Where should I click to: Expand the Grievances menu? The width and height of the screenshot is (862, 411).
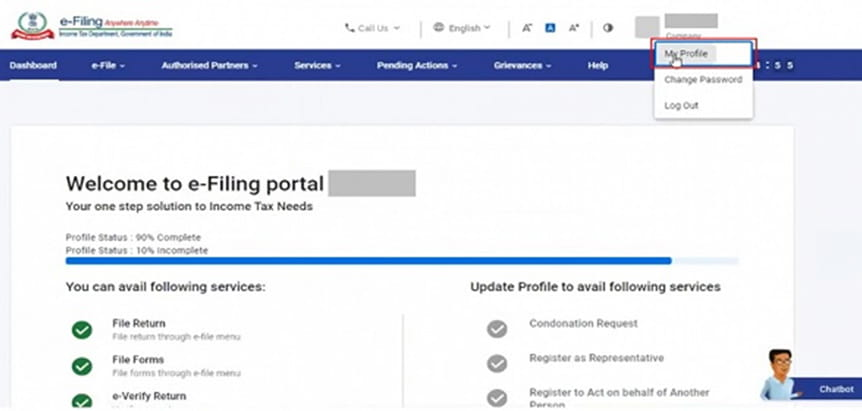[522, 65]
